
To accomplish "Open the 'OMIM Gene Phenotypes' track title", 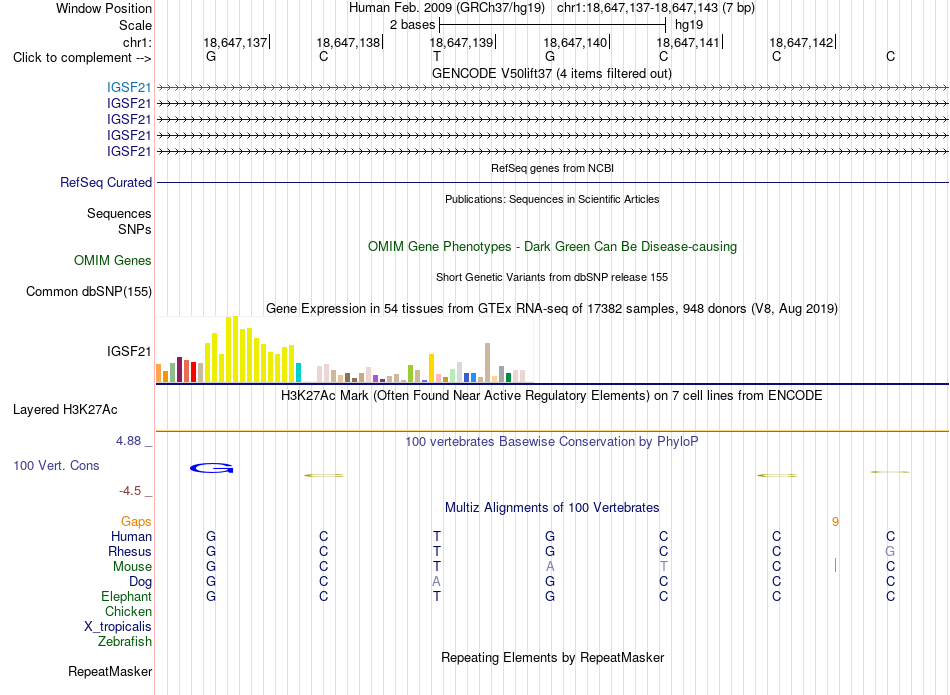I will click(552, 247).
